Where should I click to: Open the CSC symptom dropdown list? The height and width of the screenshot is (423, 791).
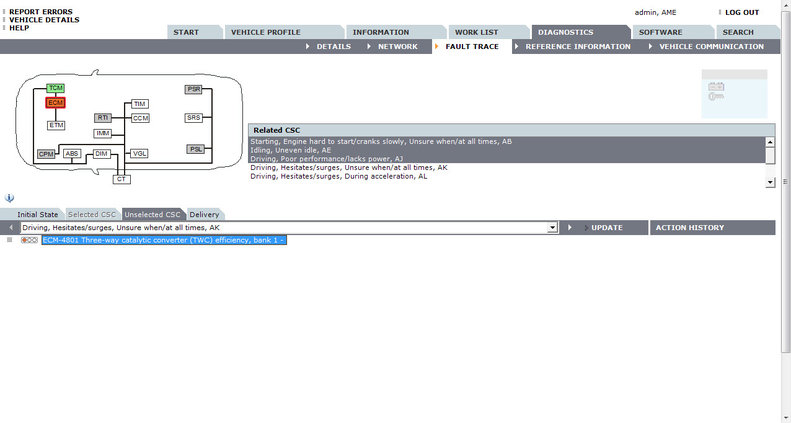[552, 228]
